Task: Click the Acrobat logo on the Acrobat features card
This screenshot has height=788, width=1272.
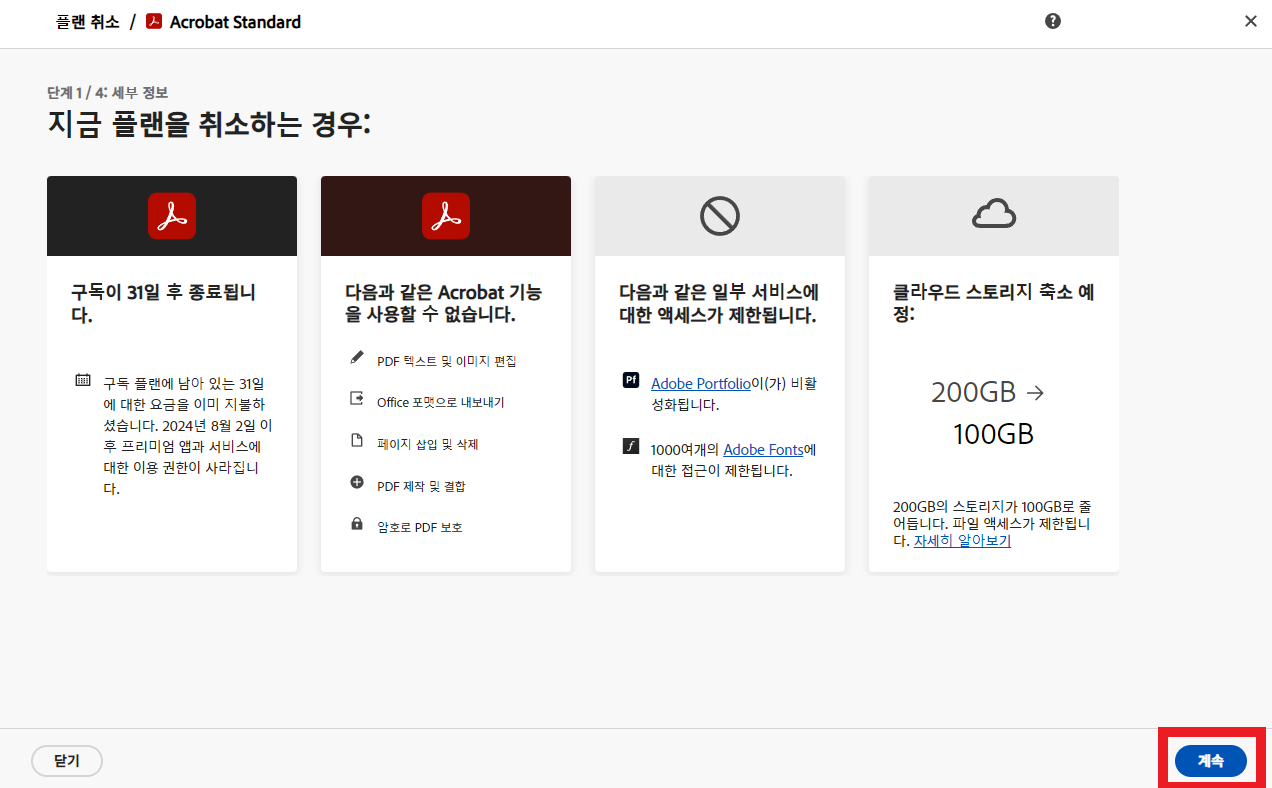Action: [x=446, y=216]
